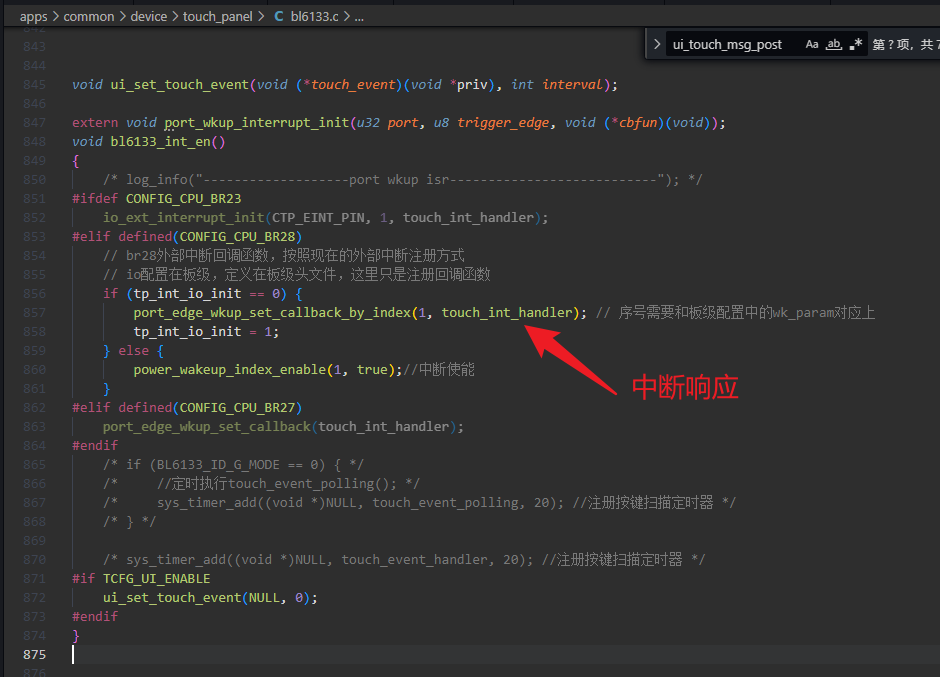Open the touch_panel breadcrumb segment

pos(218,17)
